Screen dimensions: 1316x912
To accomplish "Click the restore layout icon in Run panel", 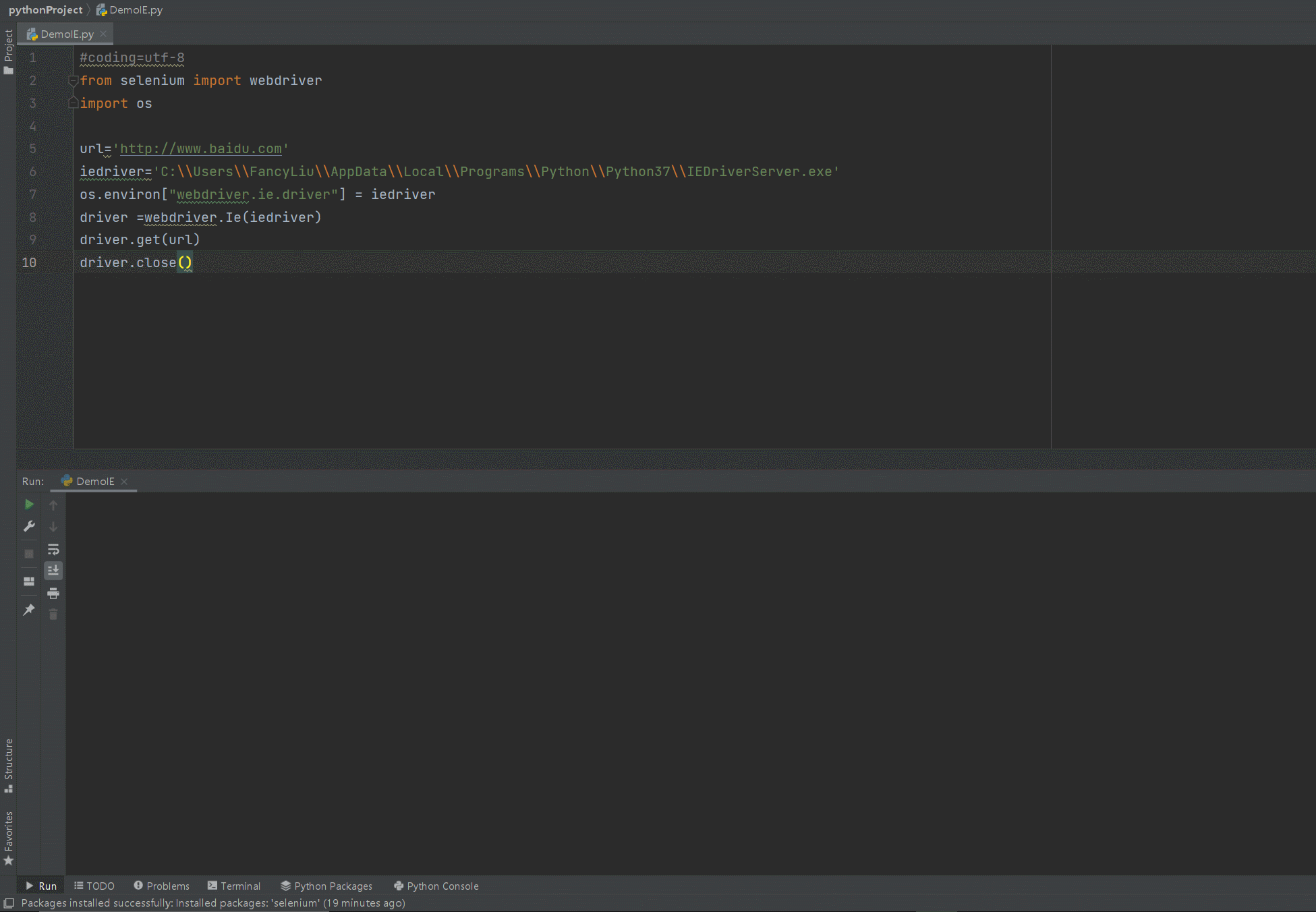I will coord(29,581).
